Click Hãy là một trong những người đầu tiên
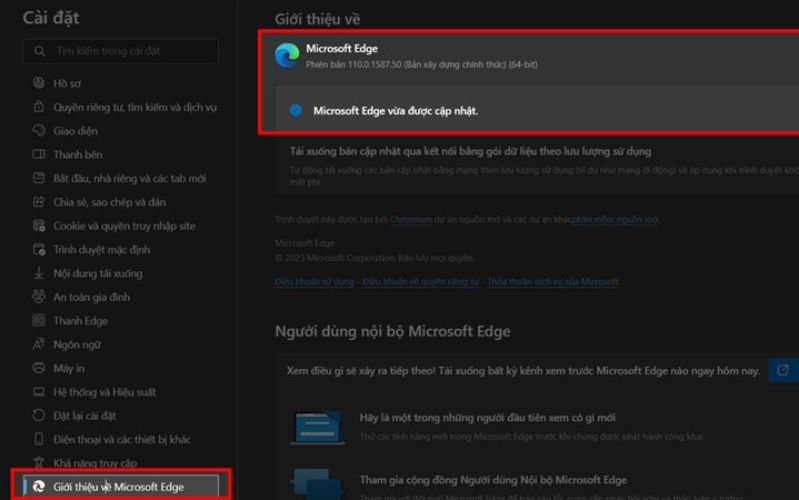The image size is (799, 500). [x=488, y=417]
